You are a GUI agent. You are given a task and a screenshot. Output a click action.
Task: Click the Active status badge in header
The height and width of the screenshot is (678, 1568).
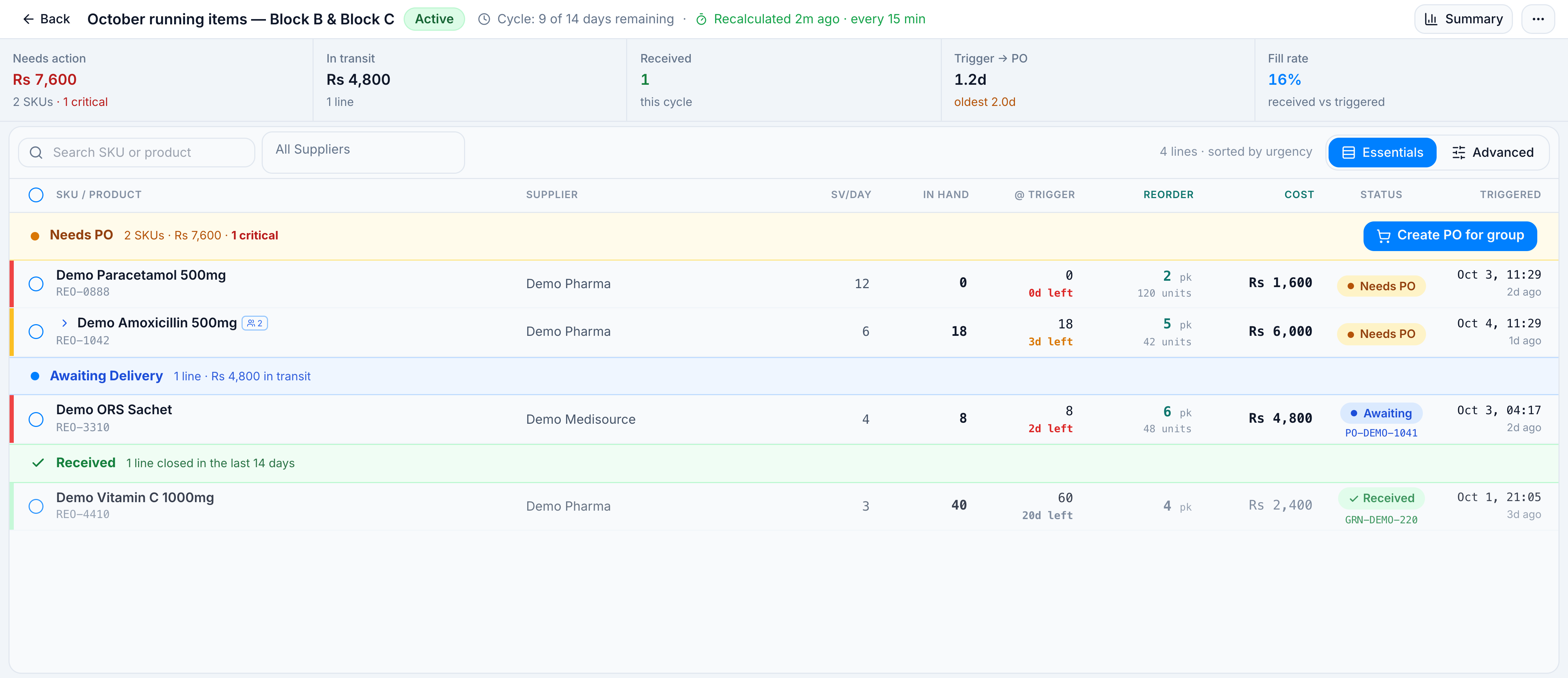pyautogui.click(x=434, y=19)
